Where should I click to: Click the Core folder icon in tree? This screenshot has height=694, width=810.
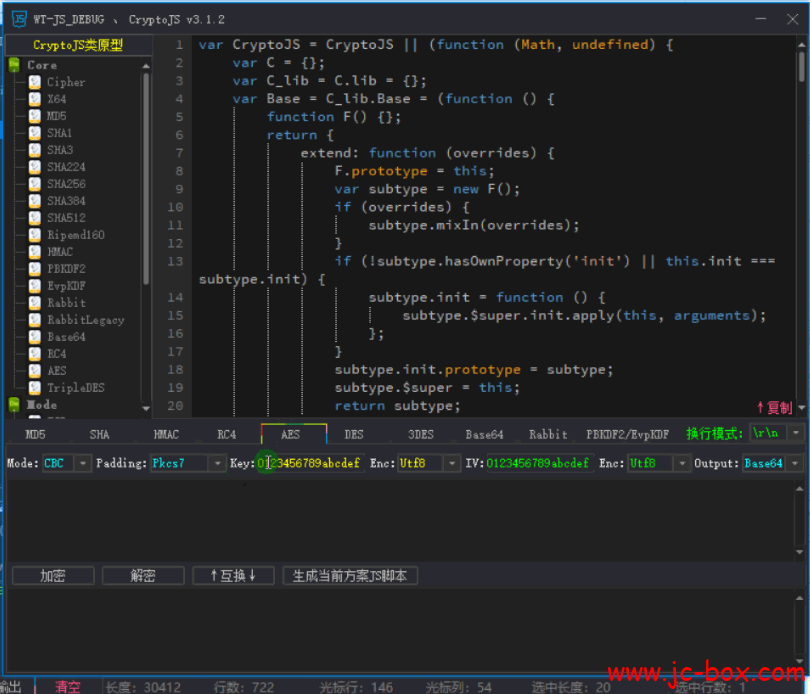15,65
